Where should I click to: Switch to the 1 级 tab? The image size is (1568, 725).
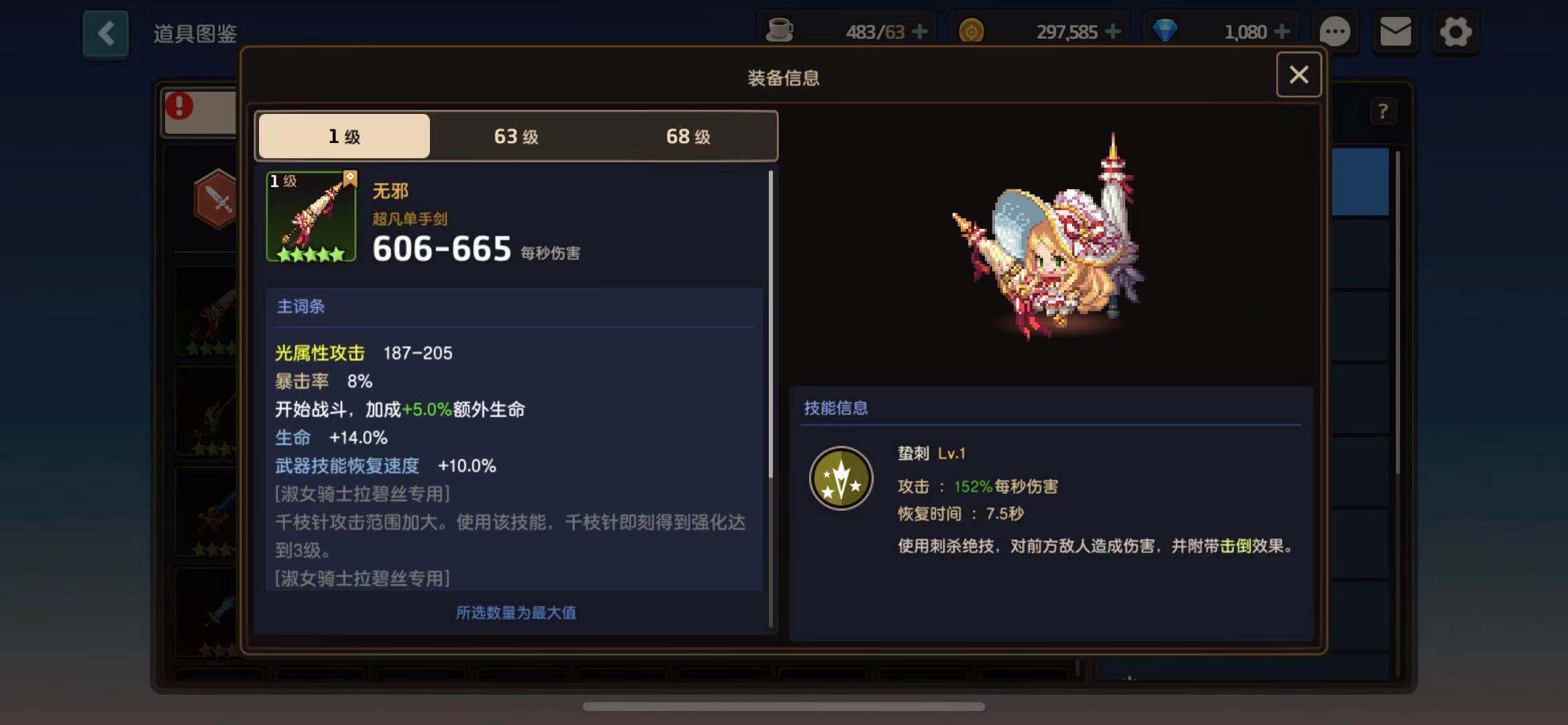pos(344,136)
